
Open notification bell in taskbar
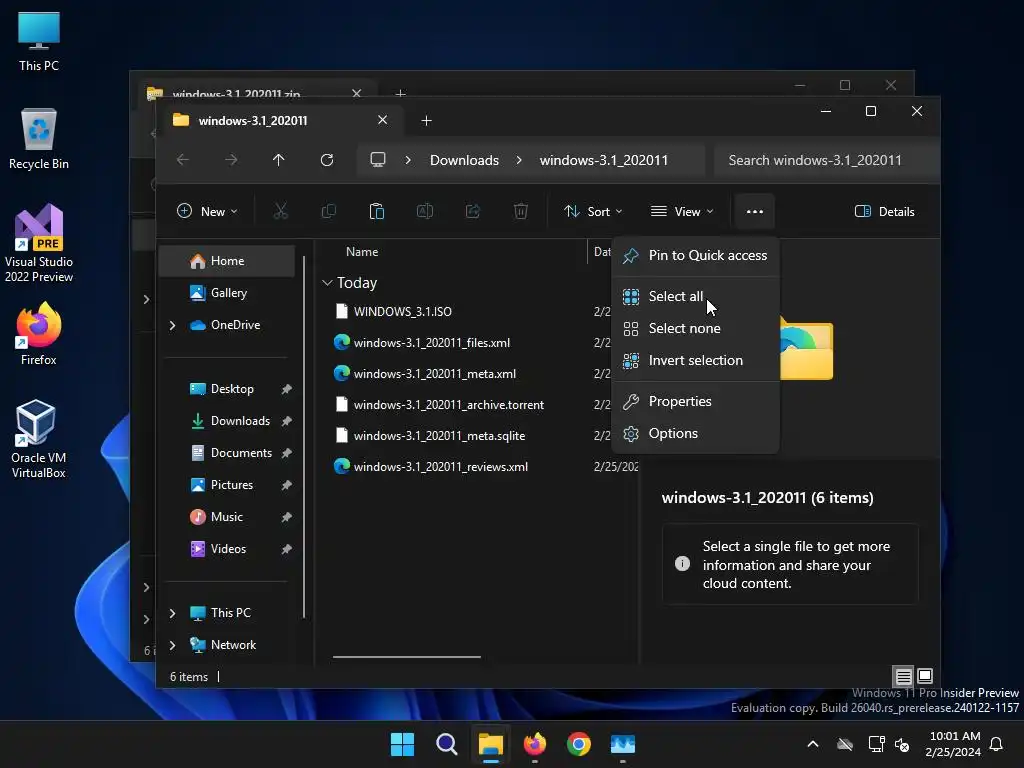[x=997, y=744]
